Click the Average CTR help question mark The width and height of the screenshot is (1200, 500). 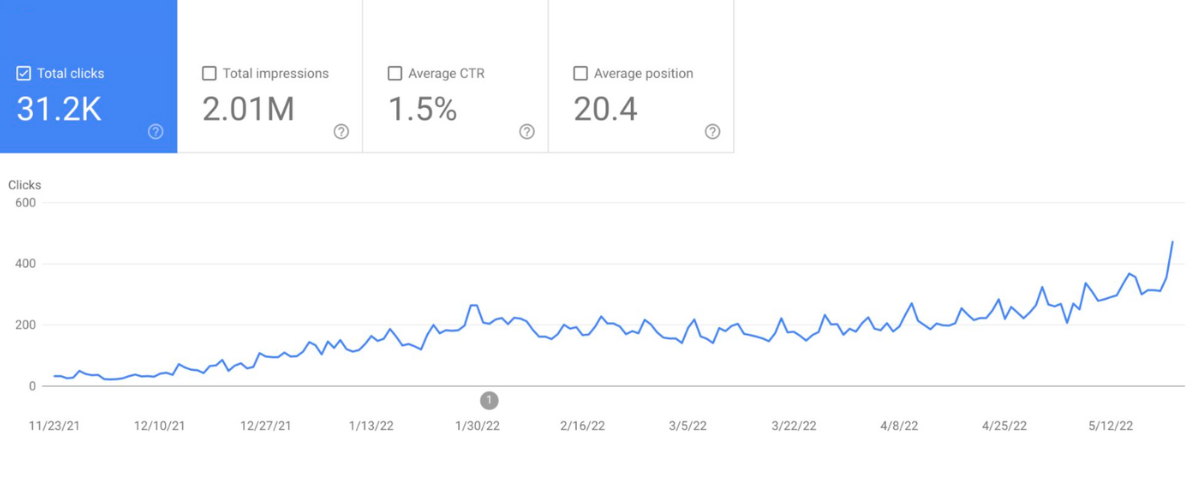coord(527,132)
